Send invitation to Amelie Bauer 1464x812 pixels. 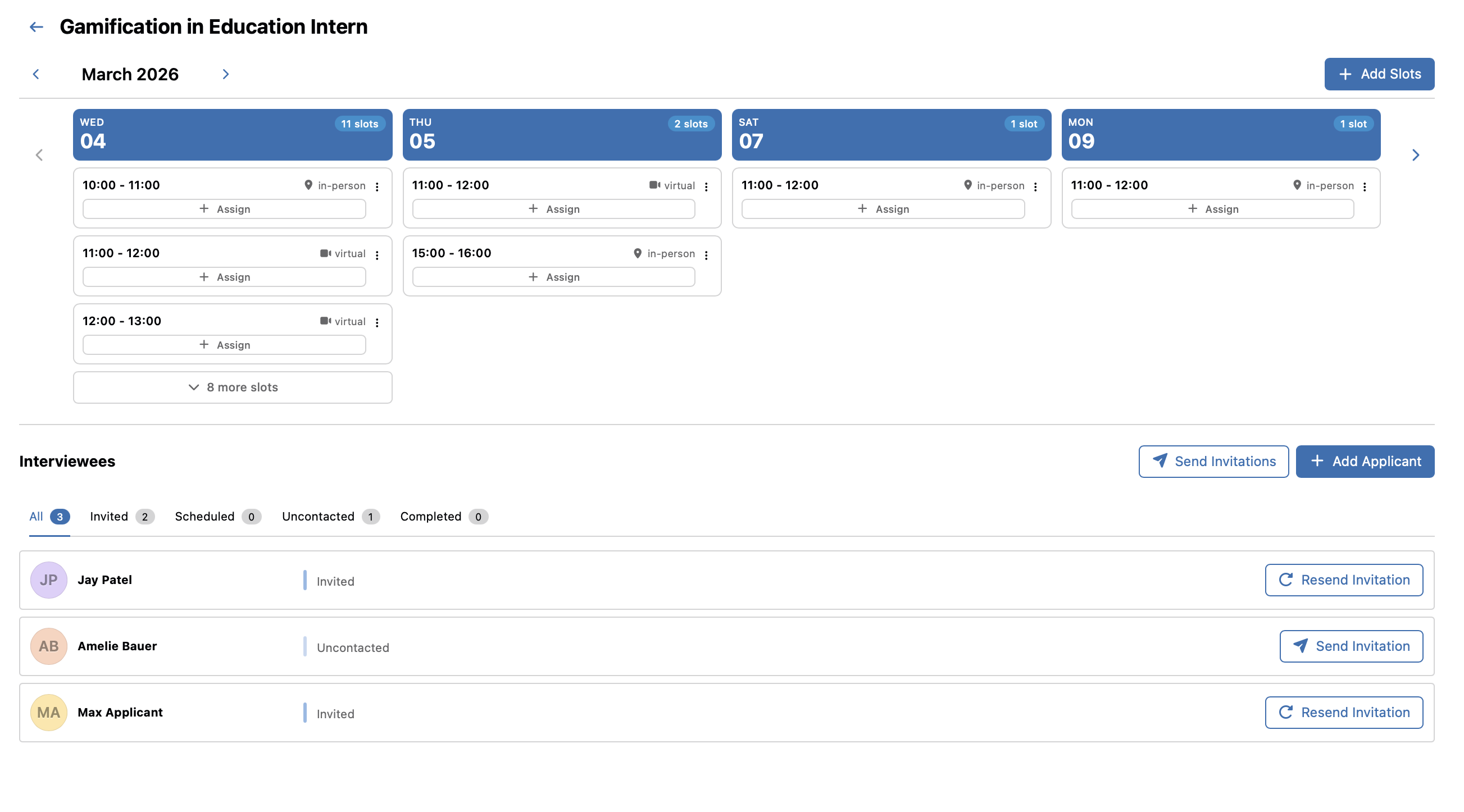pyautogui.click(x=1351, y=646)
